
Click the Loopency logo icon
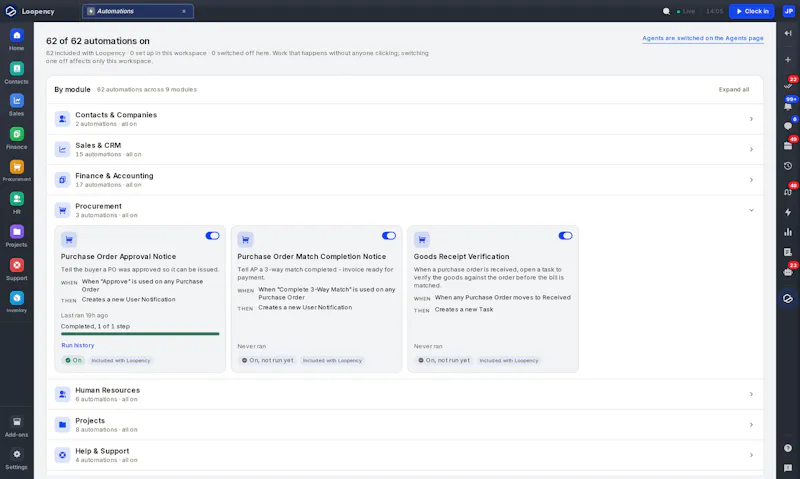(11, 11)
